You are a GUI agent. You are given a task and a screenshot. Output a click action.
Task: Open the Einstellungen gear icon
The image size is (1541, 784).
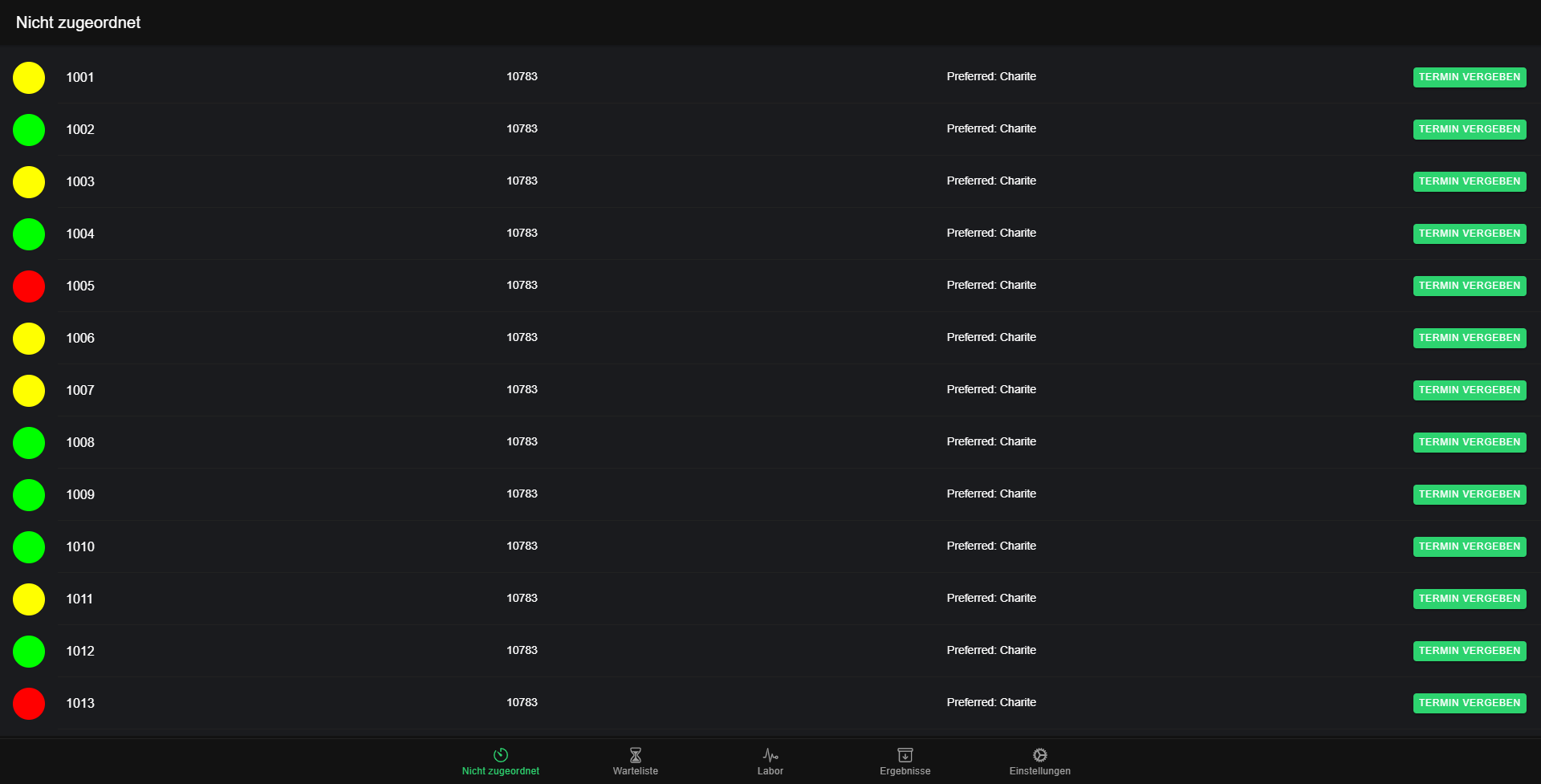tap(1040, 755)
